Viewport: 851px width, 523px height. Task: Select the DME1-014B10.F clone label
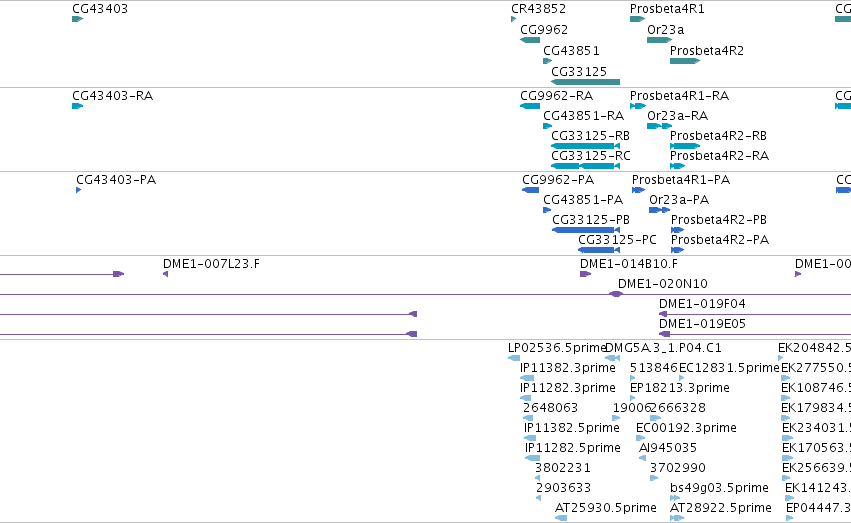(628, 264)
